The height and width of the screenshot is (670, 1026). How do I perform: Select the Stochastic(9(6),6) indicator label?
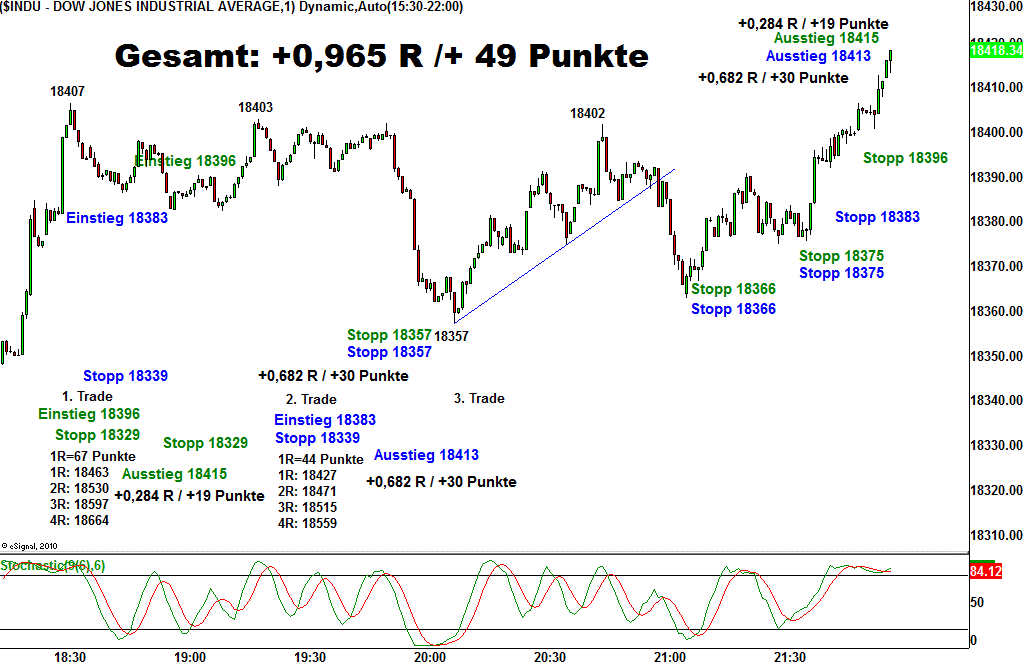click(x=53, y=566)
